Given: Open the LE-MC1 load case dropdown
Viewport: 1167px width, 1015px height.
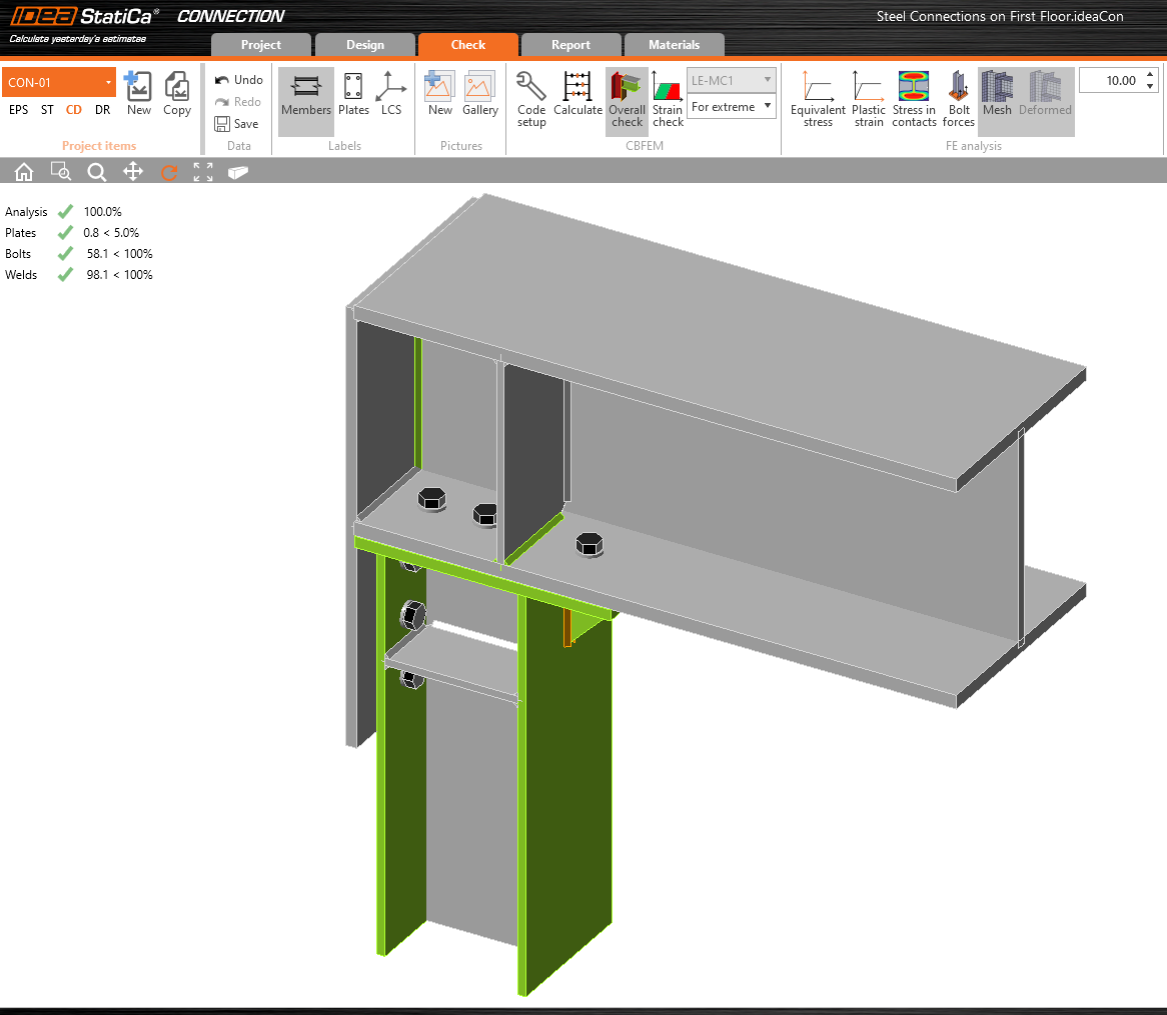Looking at the screenshot, I should click(731, 80).
